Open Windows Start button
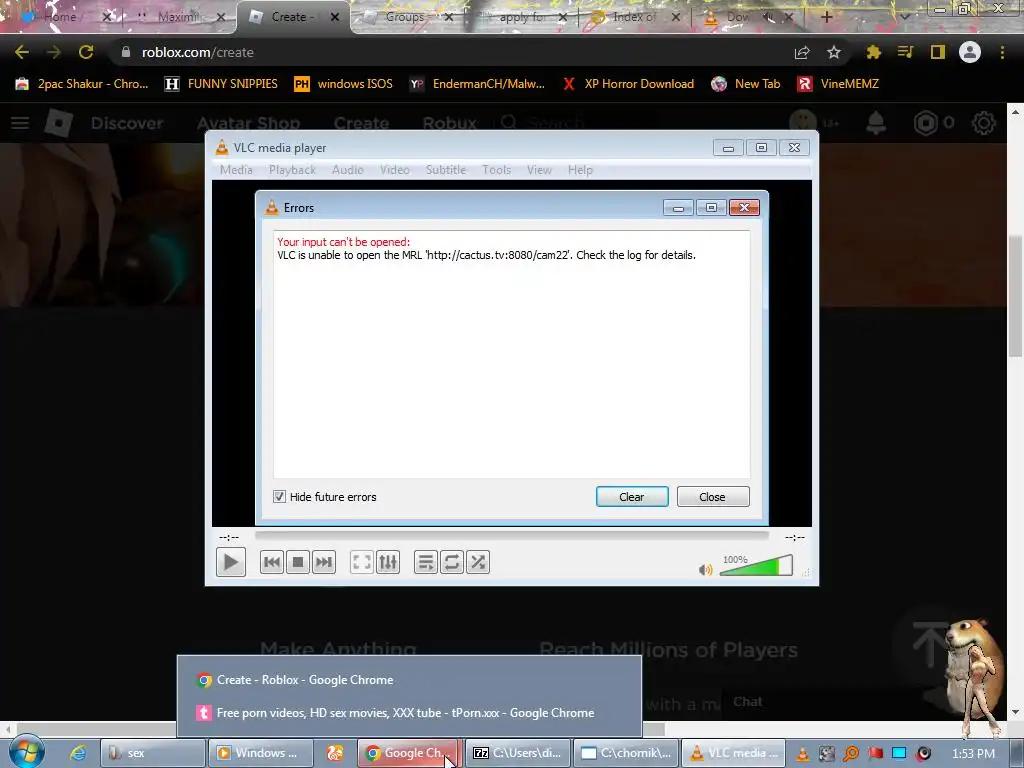 (26, 751)
